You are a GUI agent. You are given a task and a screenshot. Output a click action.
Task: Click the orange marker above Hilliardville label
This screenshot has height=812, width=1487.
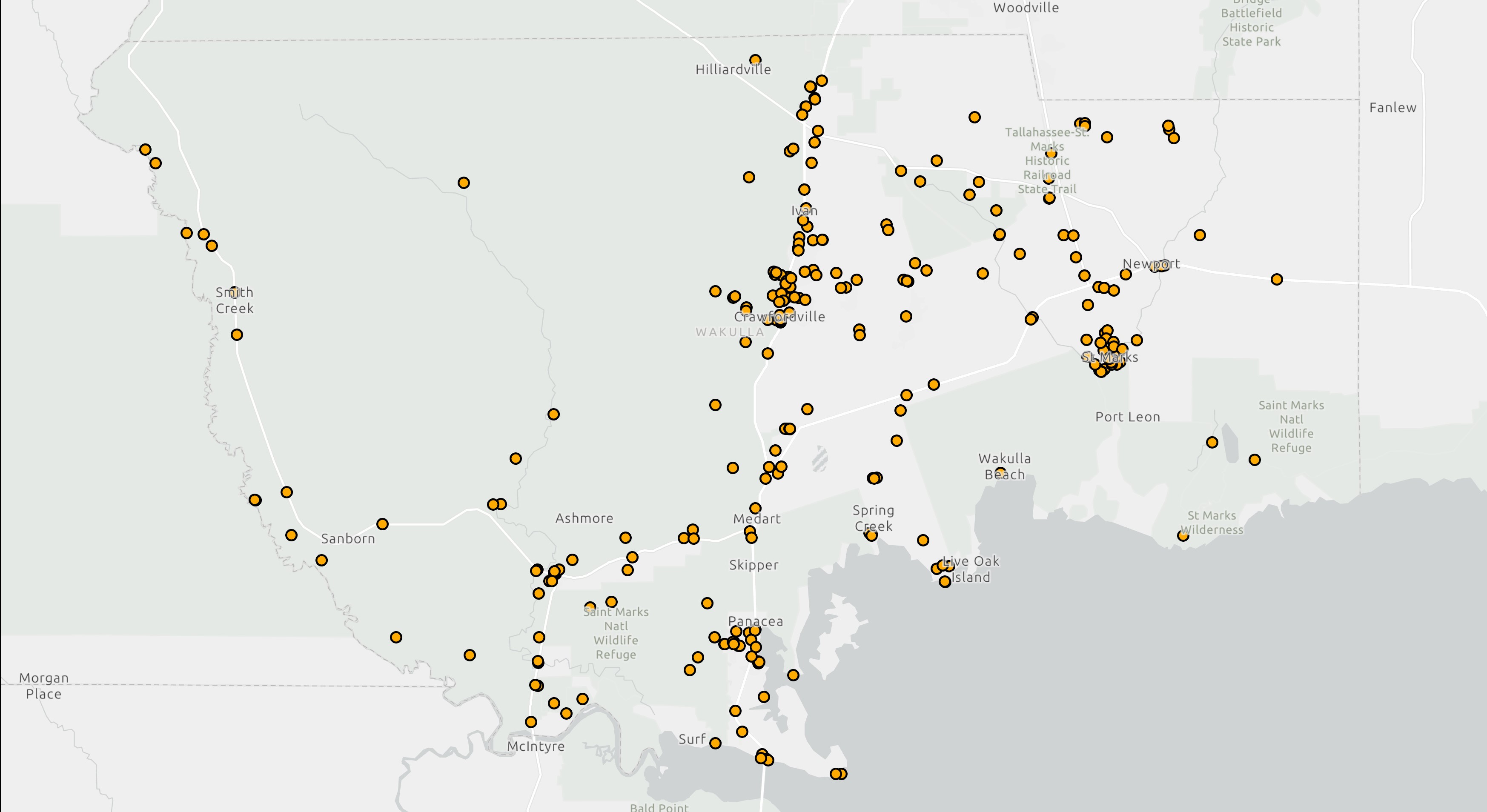point(755,60)
